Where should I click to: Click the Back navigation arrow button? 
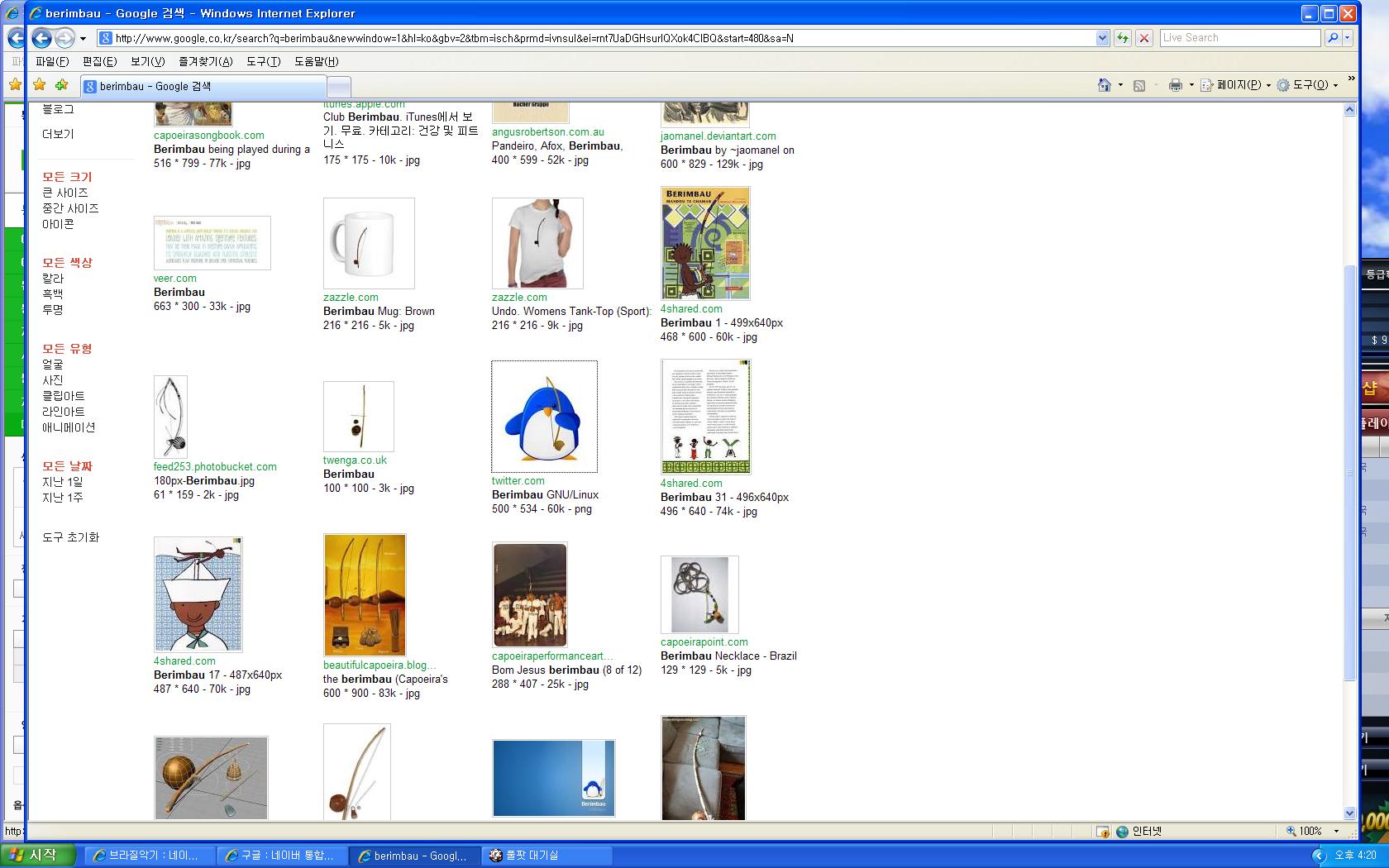pyautogui.click(x=41, y=38)
